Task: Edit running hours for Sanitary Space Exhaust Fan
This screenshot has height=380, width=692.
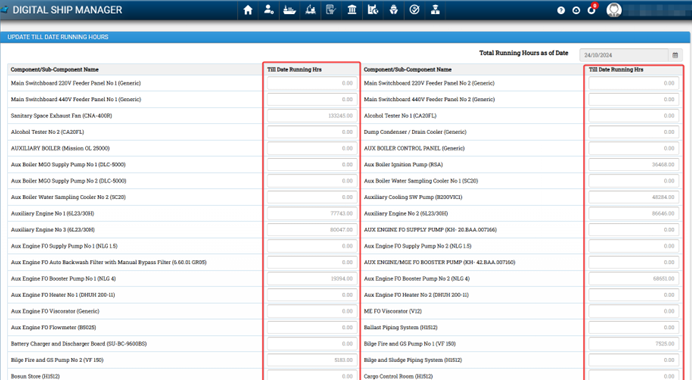Action: (312, 116)
